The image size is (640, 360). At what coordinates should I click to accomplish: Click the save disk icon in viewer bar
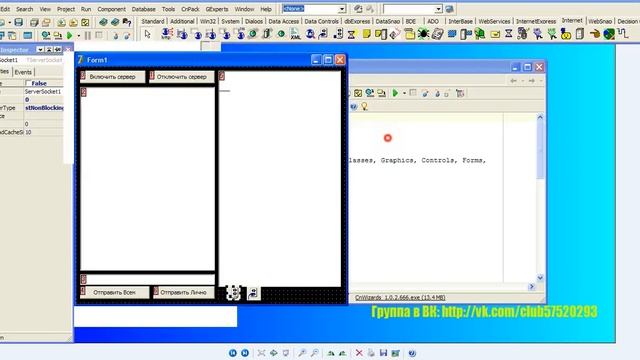pyautogui.click(x=383, y=353)
